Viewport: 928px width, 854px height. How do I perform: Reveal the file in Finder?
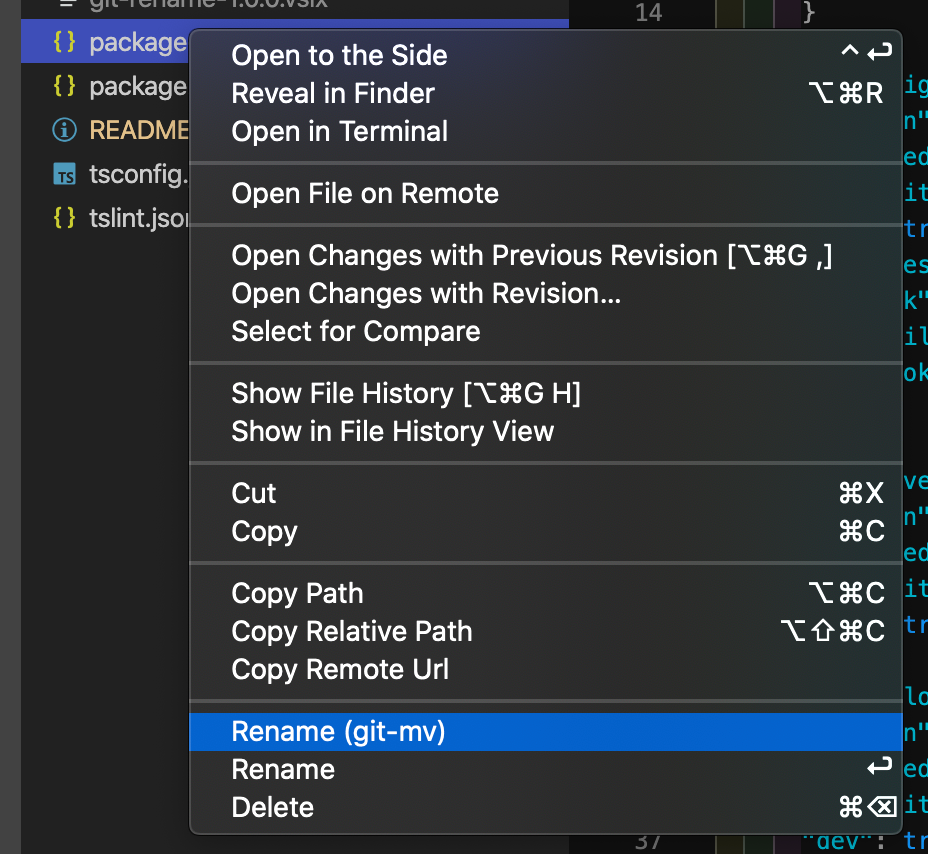click(x=332, y=94)
